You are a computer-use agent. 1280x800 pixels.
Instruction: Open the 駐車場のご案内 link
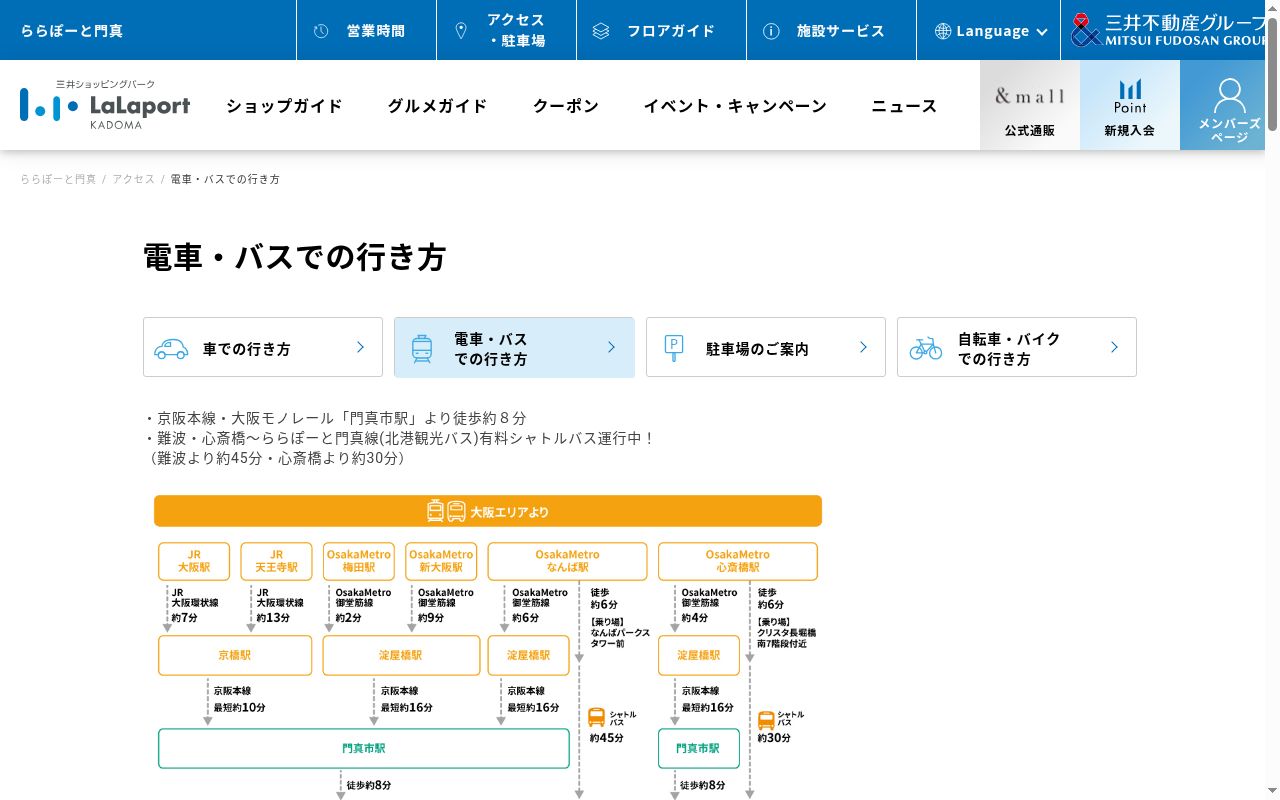coord(766,347)
